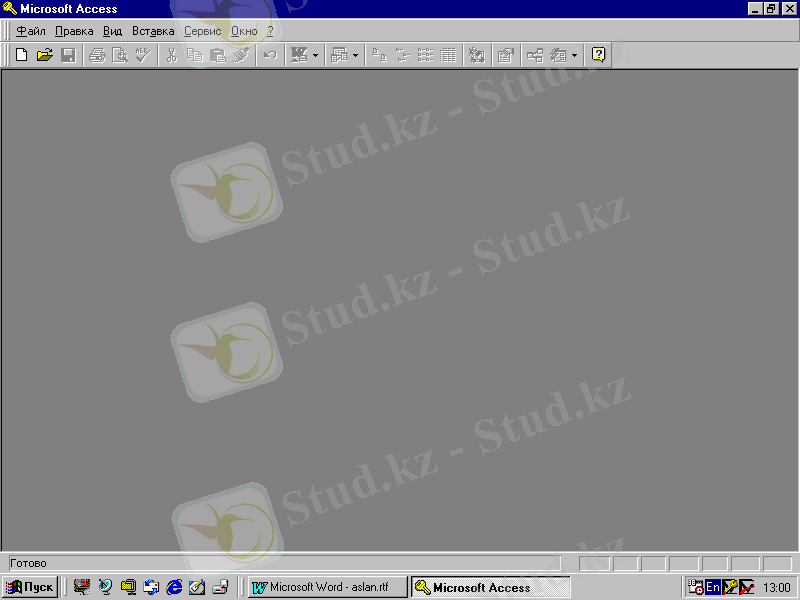Viewport: 800px width, 600px height.
Task: Click the Paste clipboard icon
Action: pos(218,55)
